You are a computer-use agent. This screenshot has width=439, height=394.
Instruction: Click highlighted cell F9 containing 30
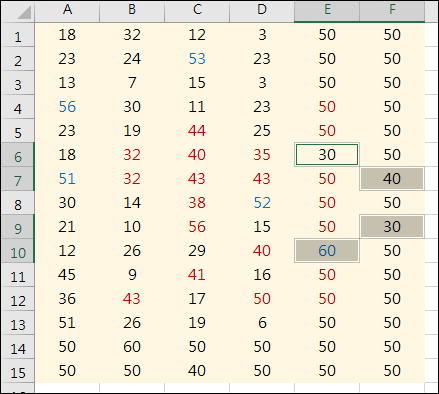pyautogui.click(x=392, y=227)
